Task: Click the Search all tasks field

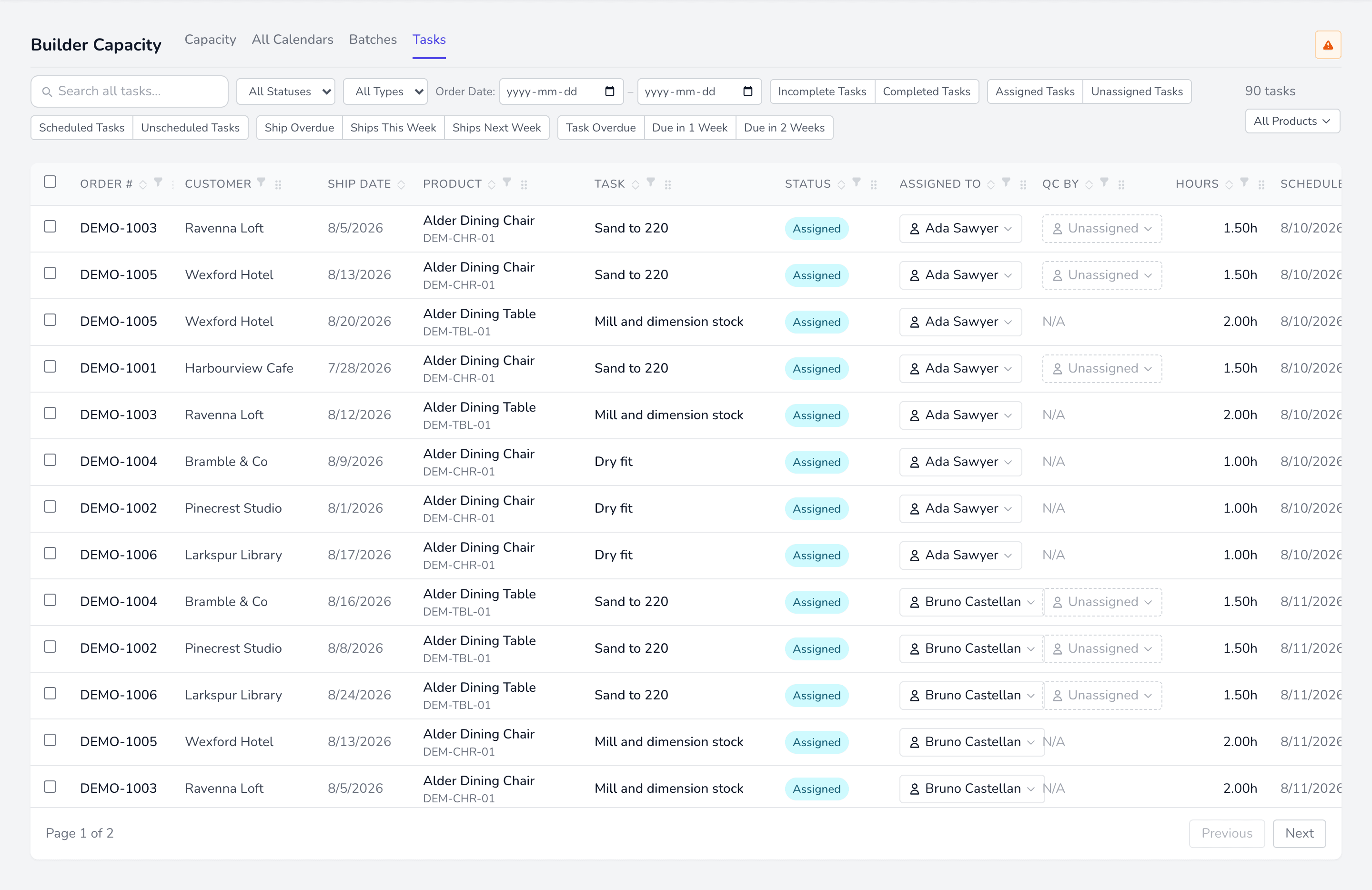Action: pos(130,91)
